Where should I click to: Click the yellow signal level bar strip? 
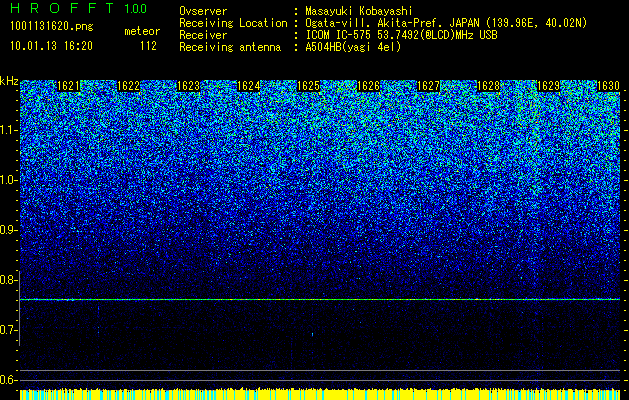320,394
